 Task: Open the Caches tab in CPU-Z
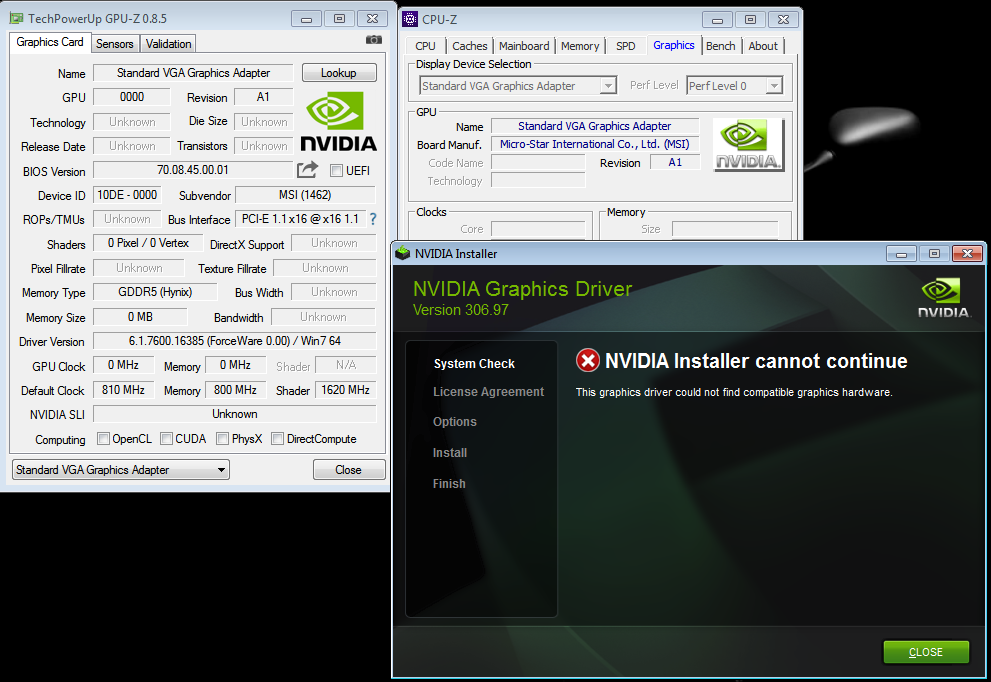coord(470,46)
